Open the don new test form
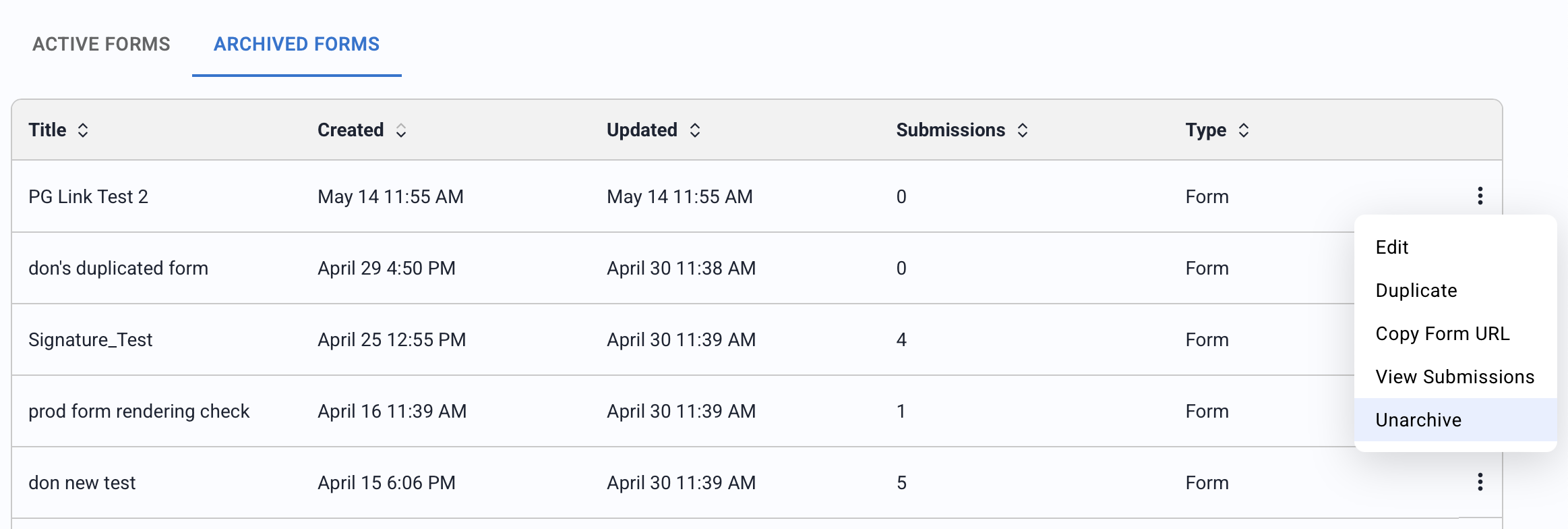Viewport: 1568px width, 529px height. 82,482
